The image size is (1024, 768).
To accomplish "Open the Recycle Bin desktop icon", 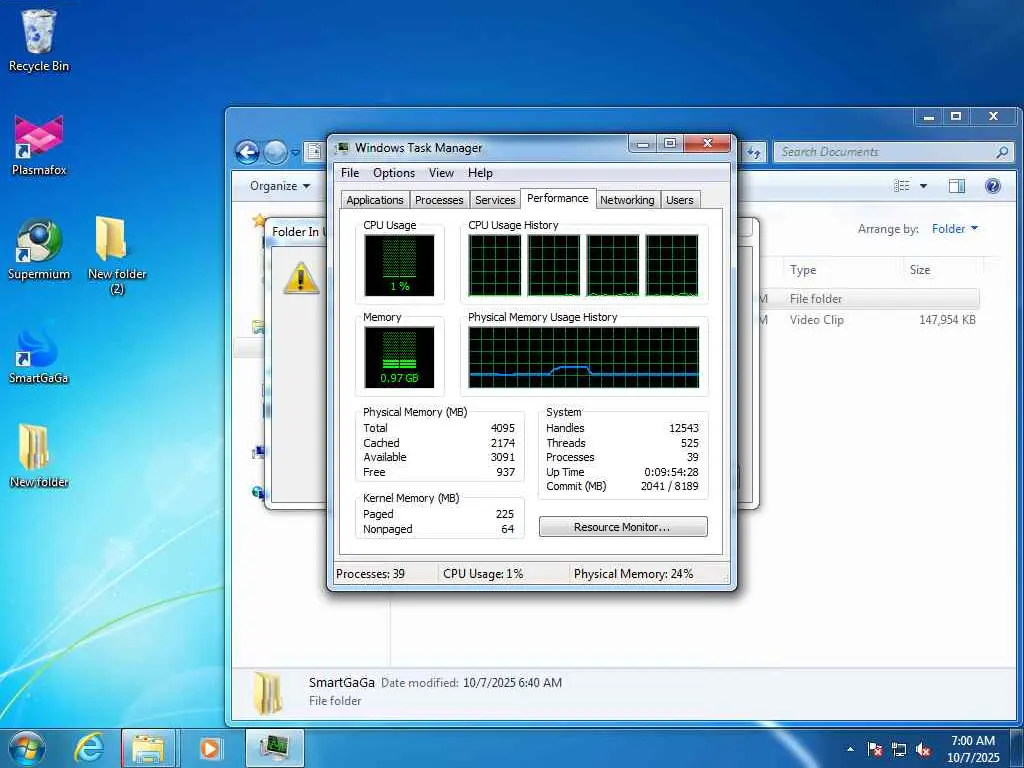I will (x=39, y=40).
